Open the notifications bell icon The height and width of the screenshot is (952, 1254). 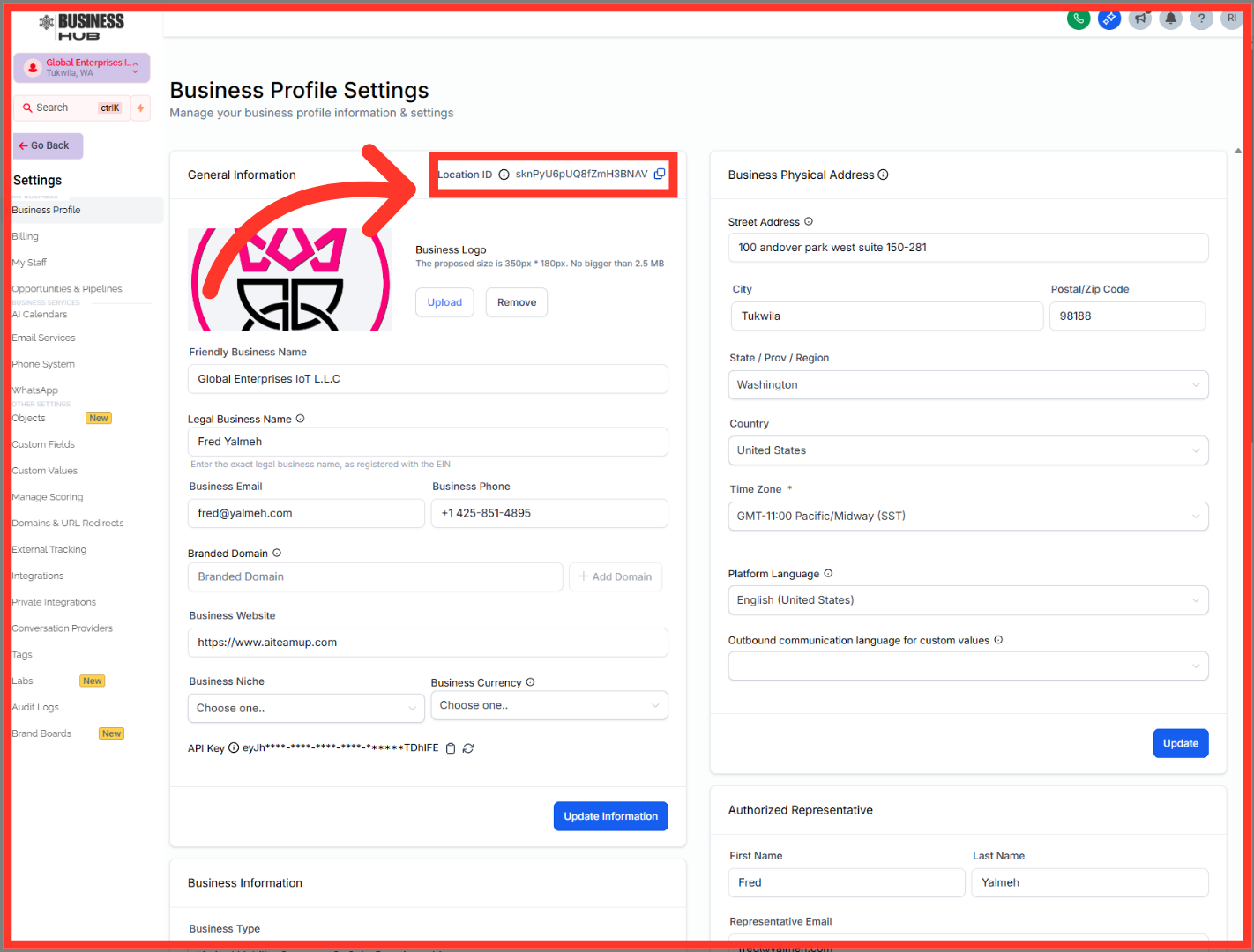click(x=1170, y=19)
